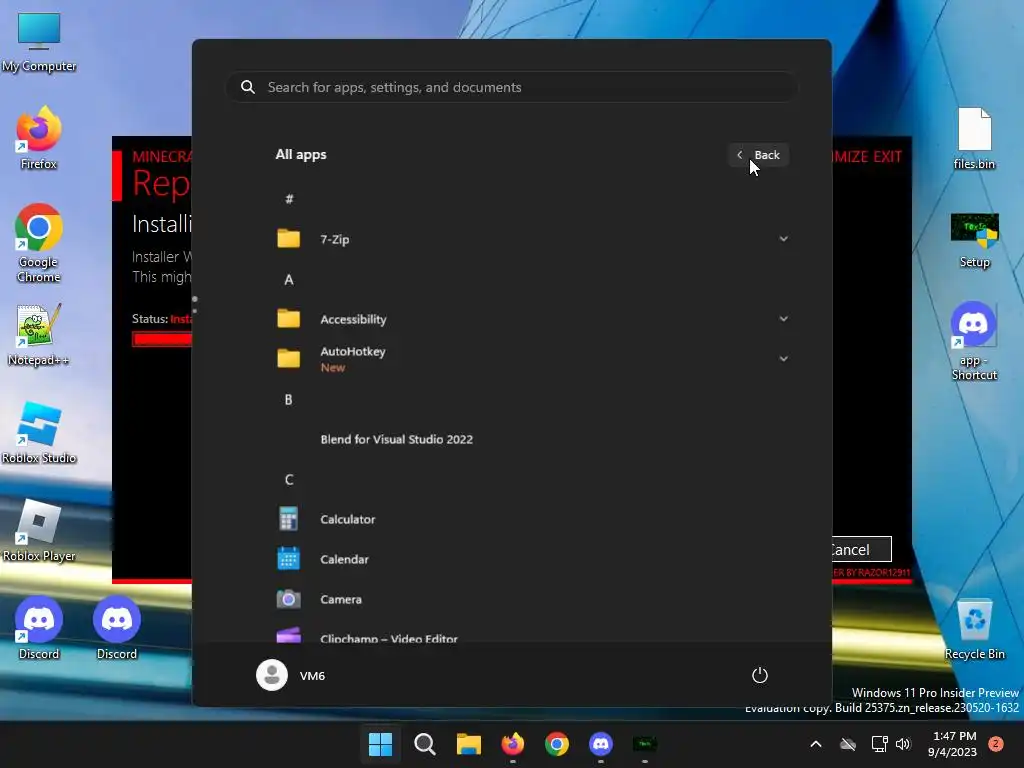Open the dark terminal-like app in taskbar
This screenshot has height=768, width=1024.
click(645, 744)
